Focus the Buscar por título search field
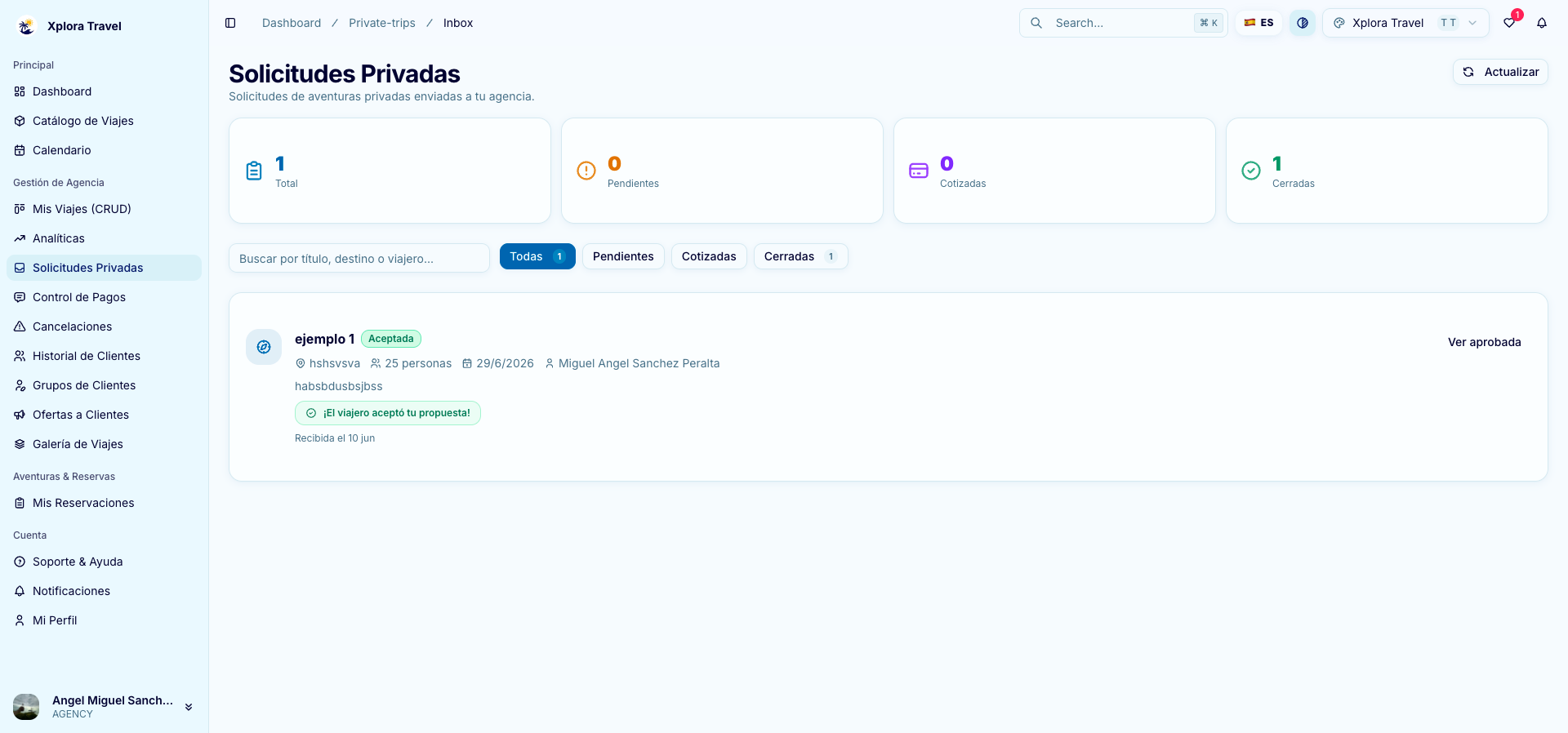 tap(359, 258)
